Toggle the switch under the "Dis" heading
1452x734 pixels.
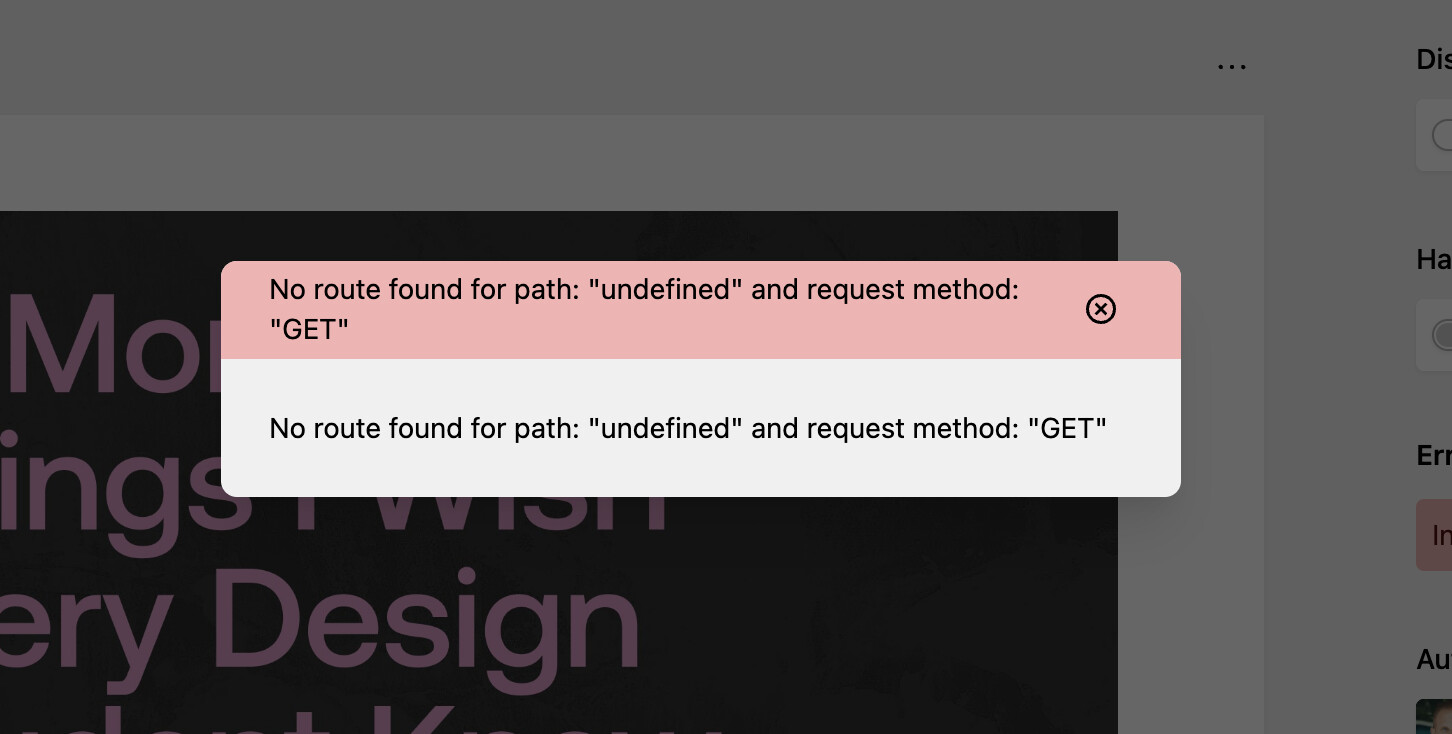click(1442, 135)
